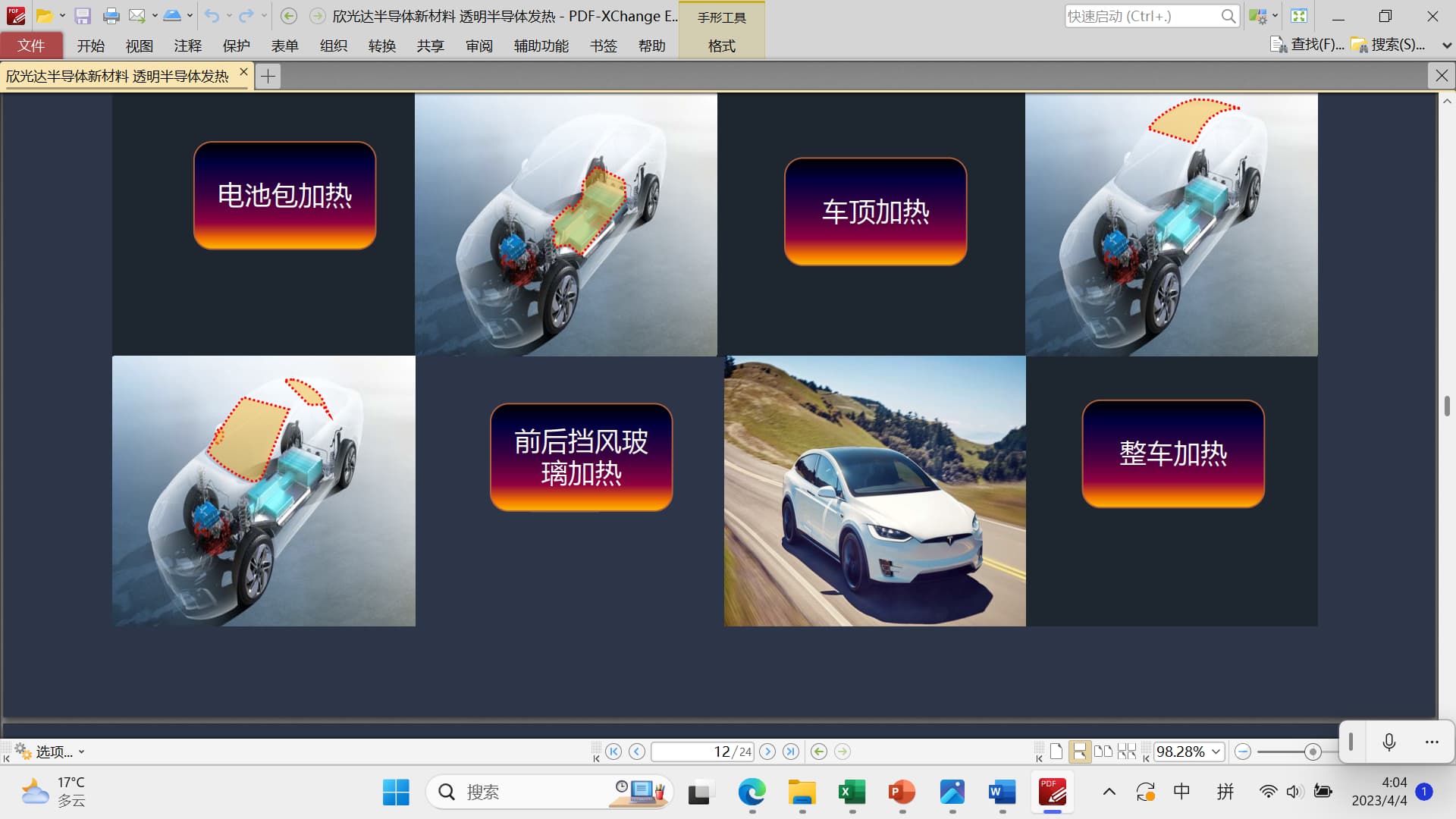The width and height of the screenshot is (1456, 819).
Task: Click next page arrow
Action: [767, 752]
